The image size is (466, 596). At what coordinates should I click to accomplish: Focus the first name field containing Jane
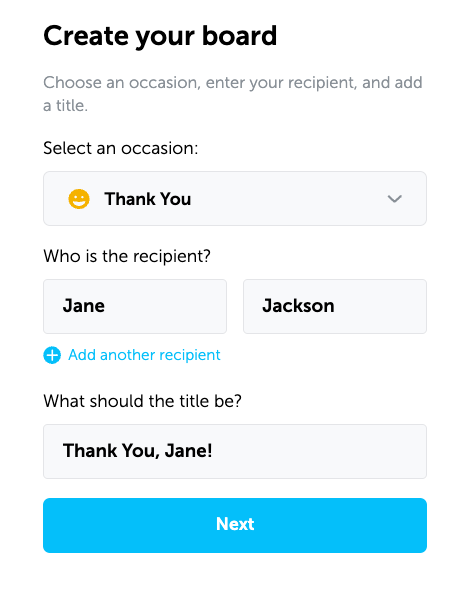pos(135,306)
